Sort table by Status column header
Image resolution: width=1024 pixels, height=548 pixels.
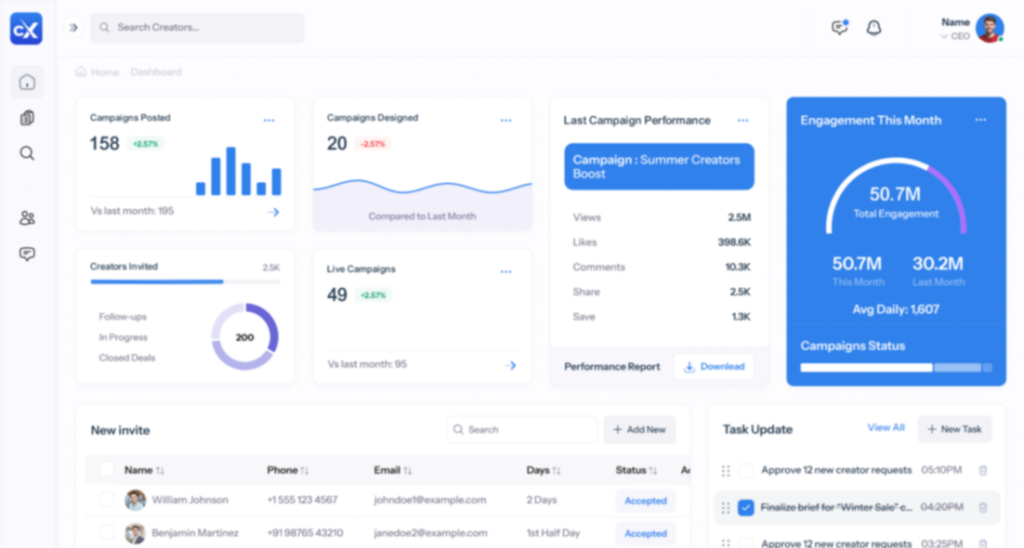(636, 470)
